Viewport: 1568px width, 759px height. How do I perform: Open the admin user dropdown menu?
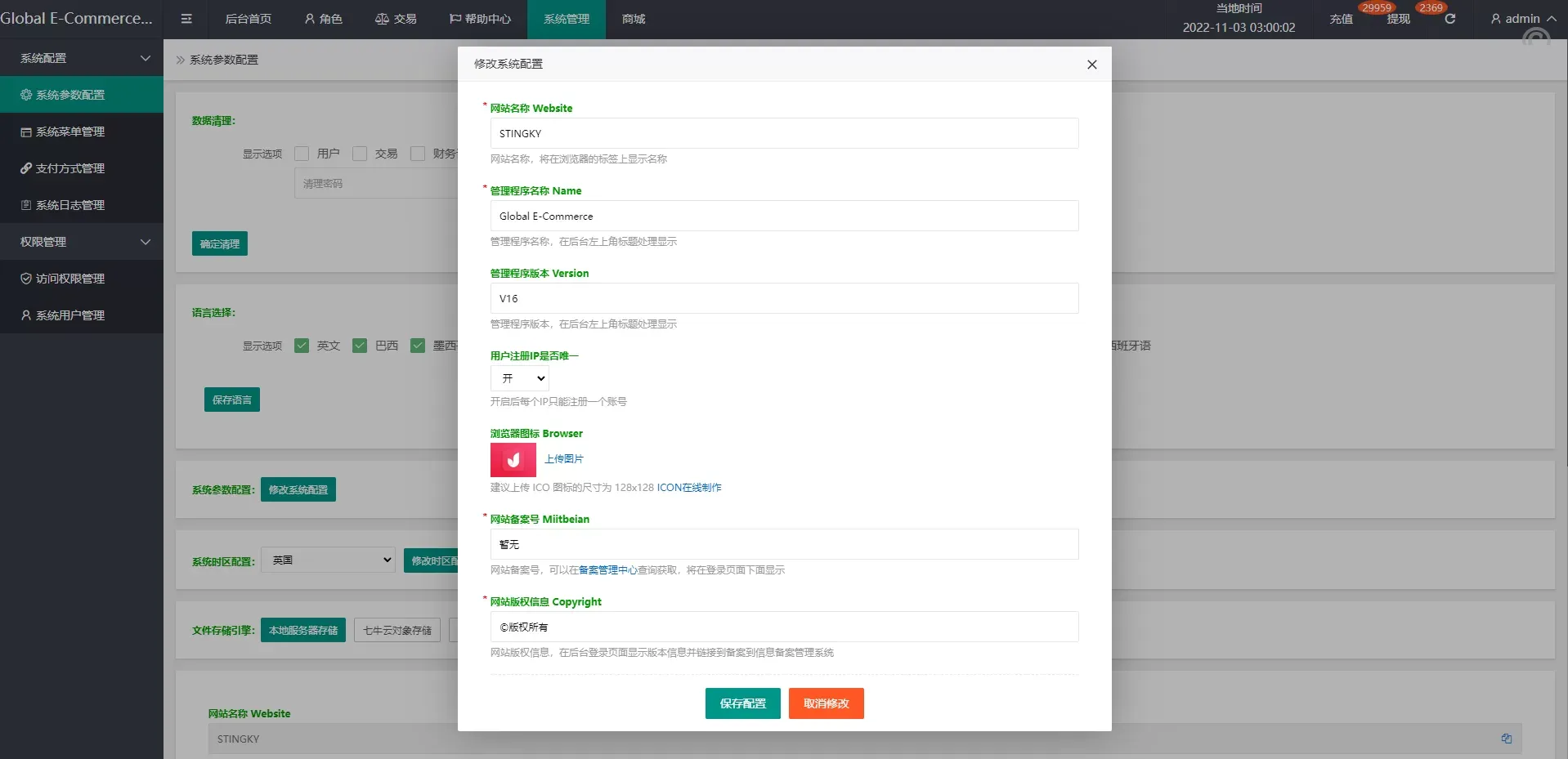[x=1522, y=19]
